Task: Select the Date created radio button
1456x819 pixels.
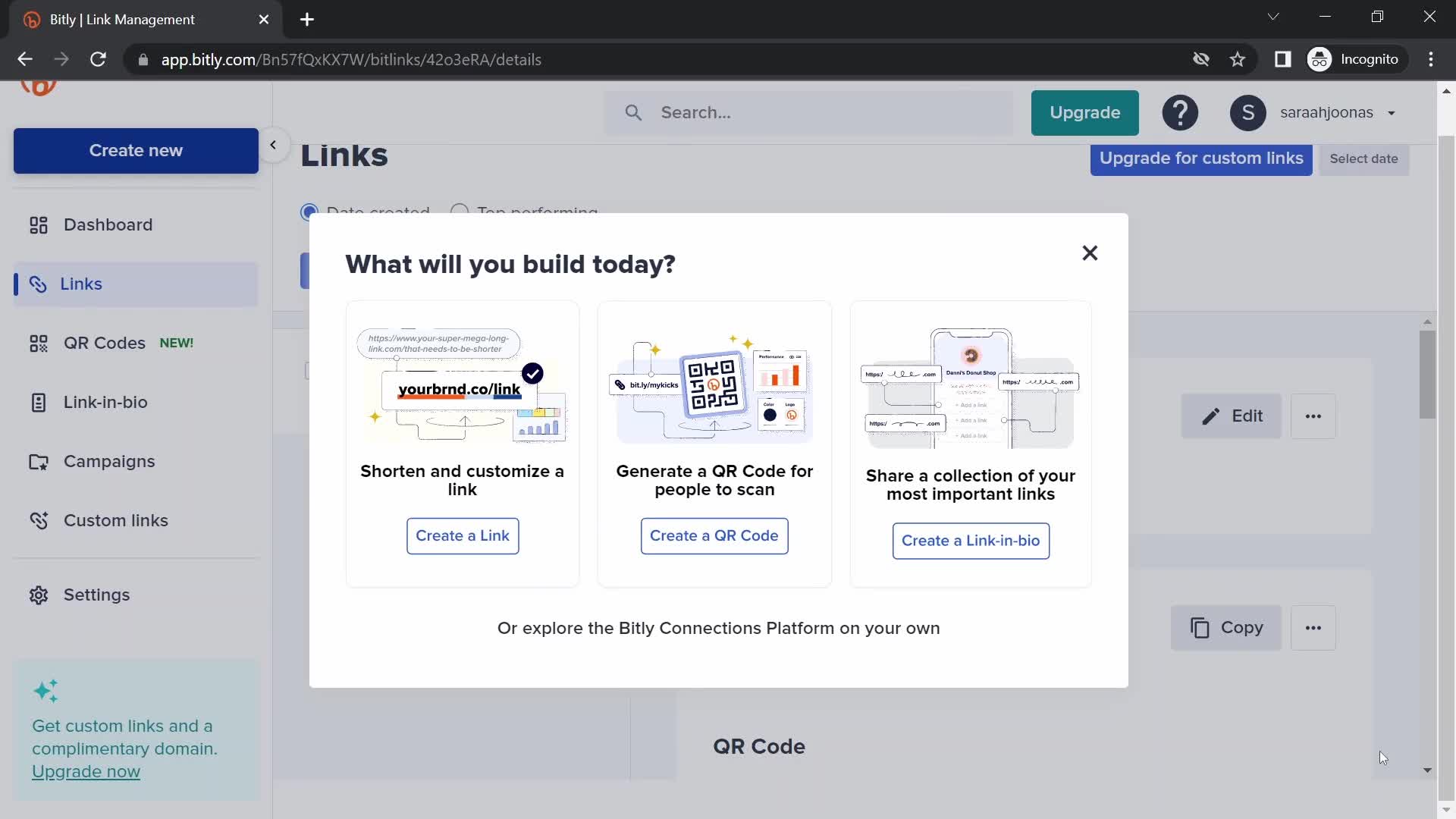Action: click(x=309, y=211)
